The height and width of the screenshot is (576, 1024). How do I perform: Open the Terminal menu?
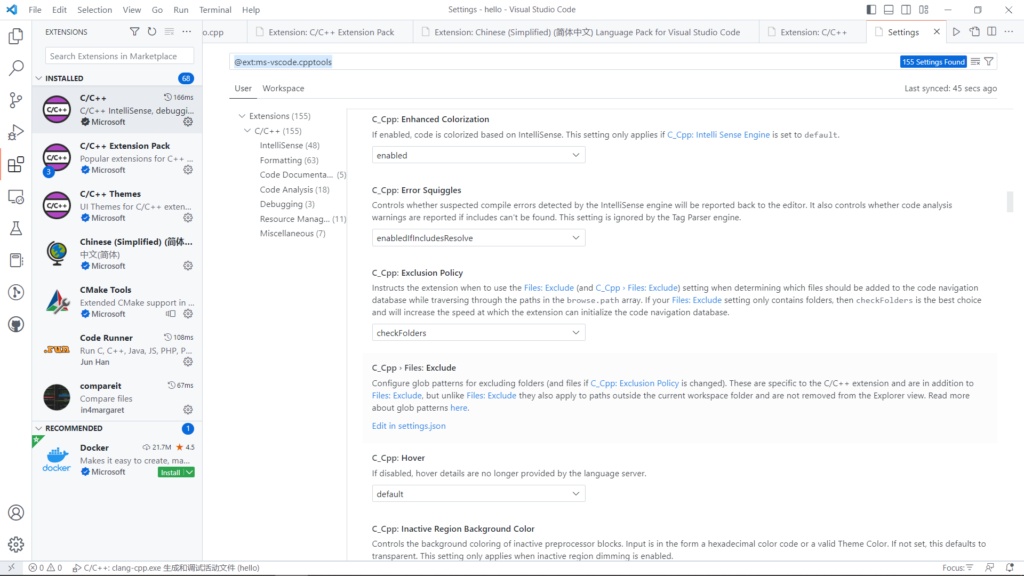point(215,9)
